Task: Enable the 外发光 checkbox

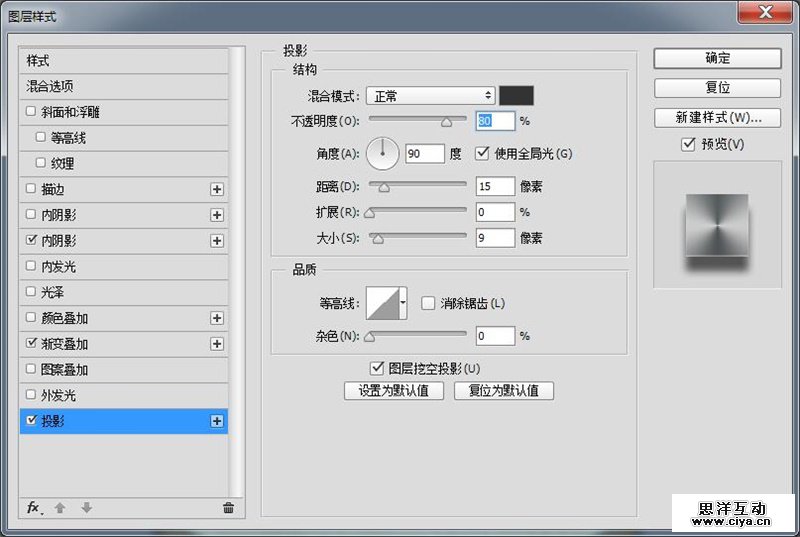Action: (31, 394)
